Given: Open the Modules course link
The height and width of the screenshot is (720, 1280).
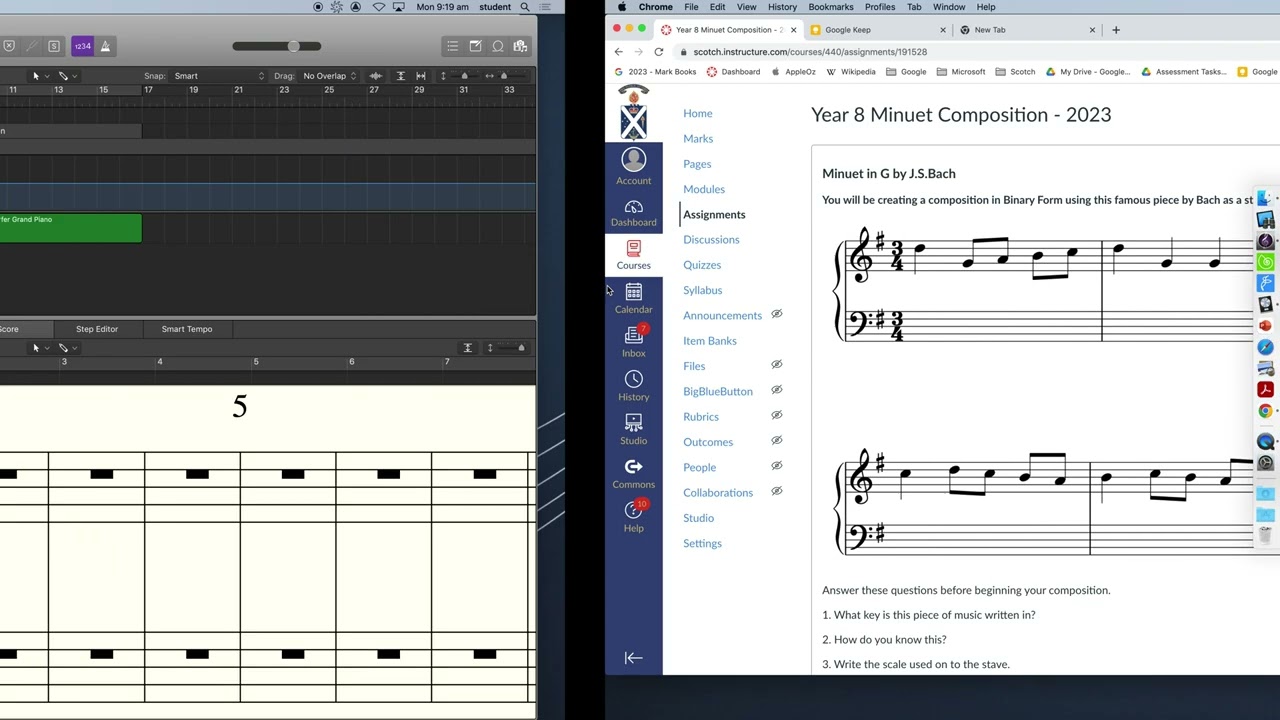Looking at the screenshot, I should pos(704,189).
